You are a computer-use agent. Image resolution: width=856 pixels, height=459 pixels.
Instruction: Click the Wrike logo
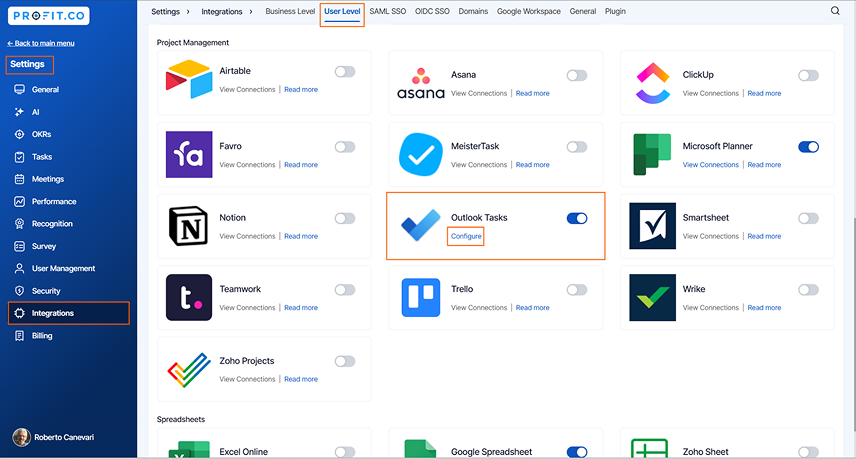(x=652, y=297)
